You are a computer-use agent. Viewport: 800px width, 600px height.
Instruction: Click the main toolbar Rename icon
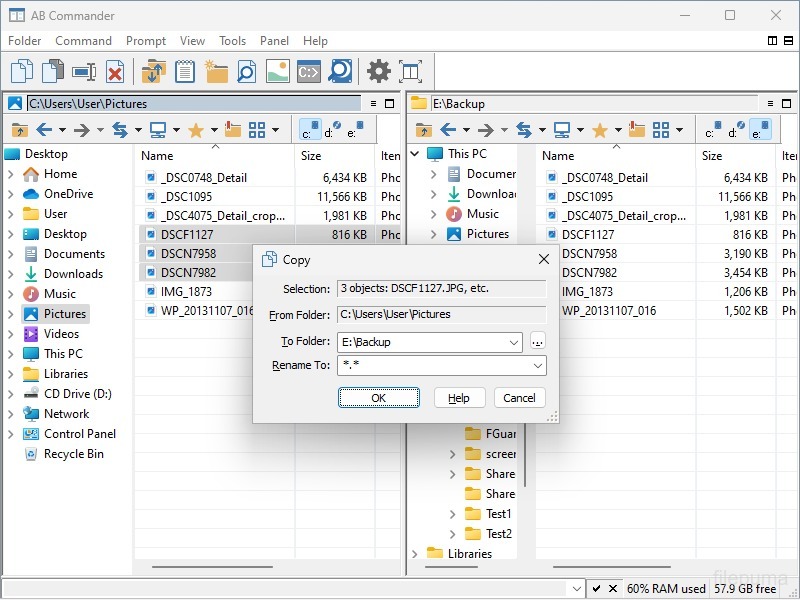(x=84, y=71)
